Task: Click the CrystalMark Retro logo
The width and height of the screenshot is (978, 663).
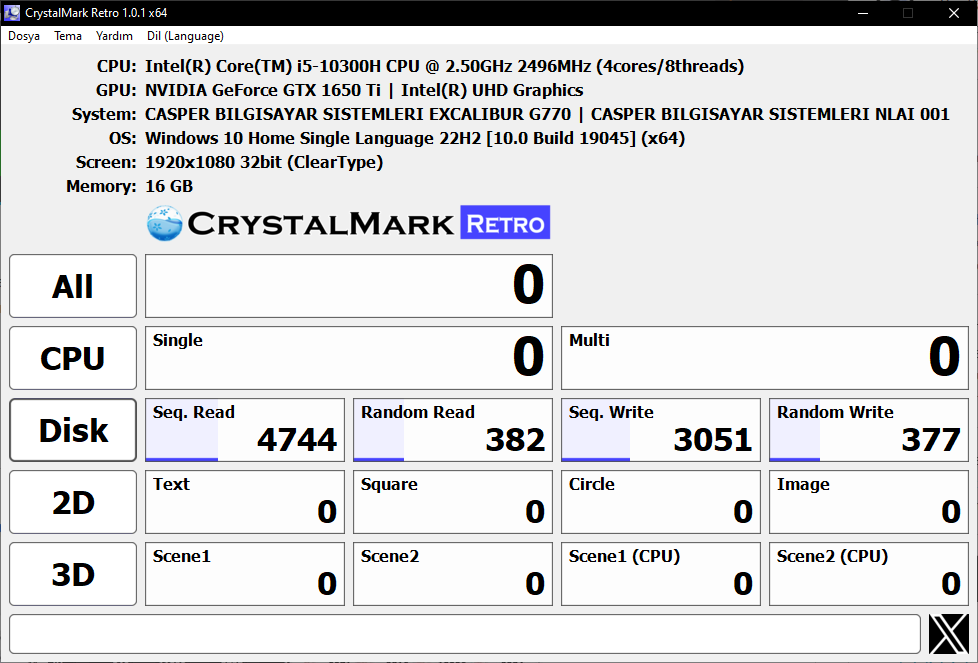Action: pos(348,223)
